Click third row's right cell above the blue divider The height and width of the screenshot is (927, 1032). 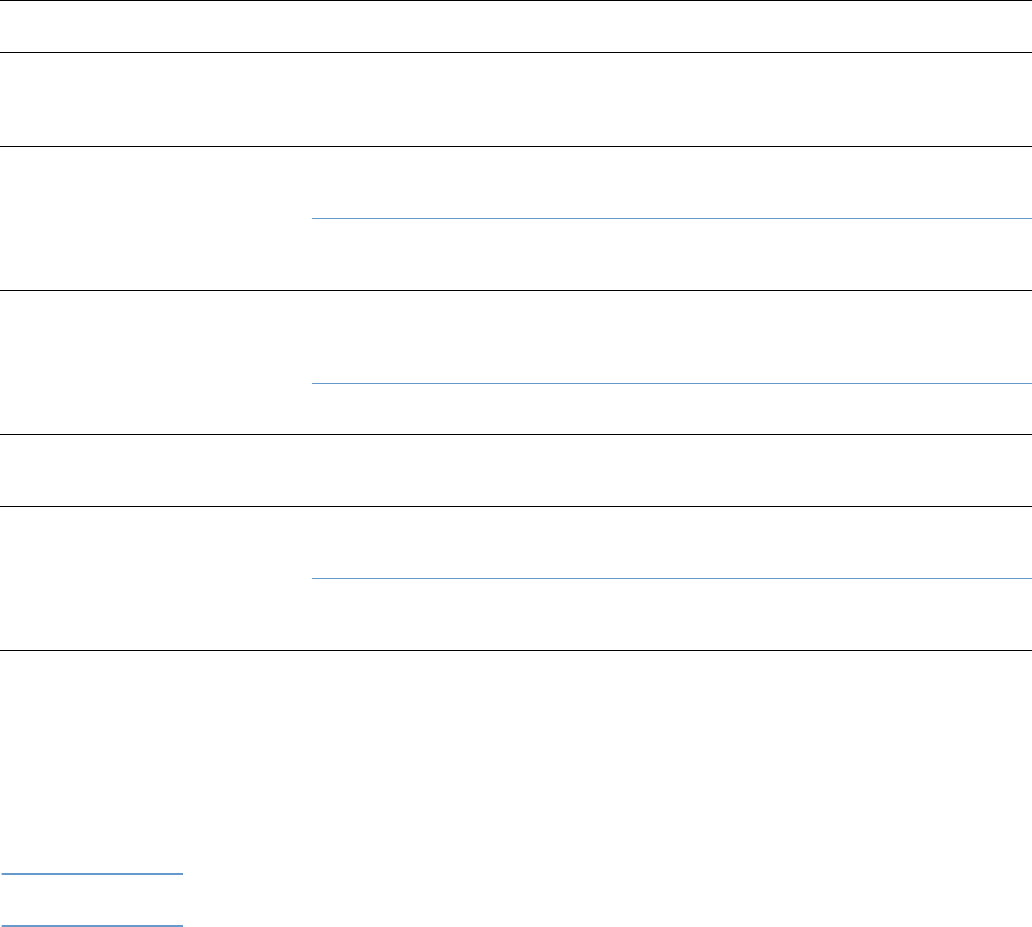point(670,183)
